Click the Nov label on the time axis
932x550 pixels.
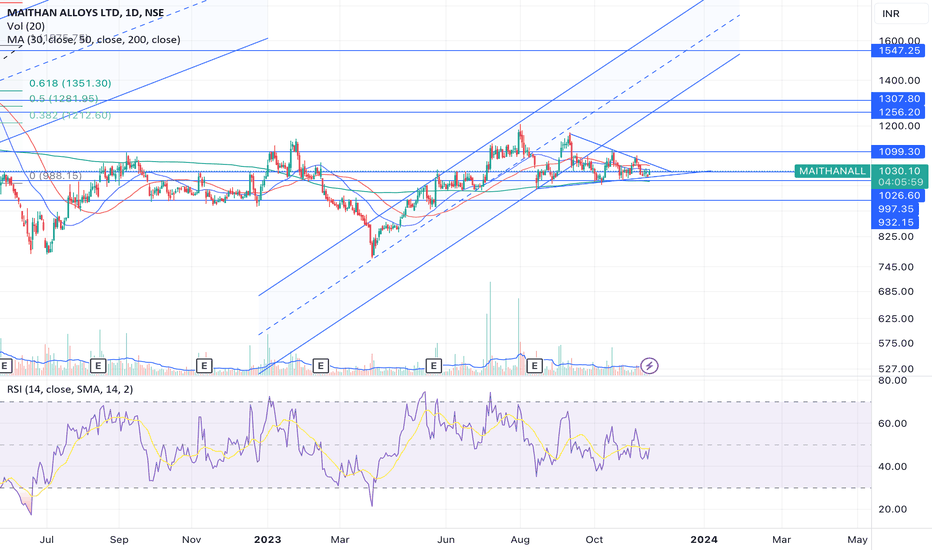[191, 540]
